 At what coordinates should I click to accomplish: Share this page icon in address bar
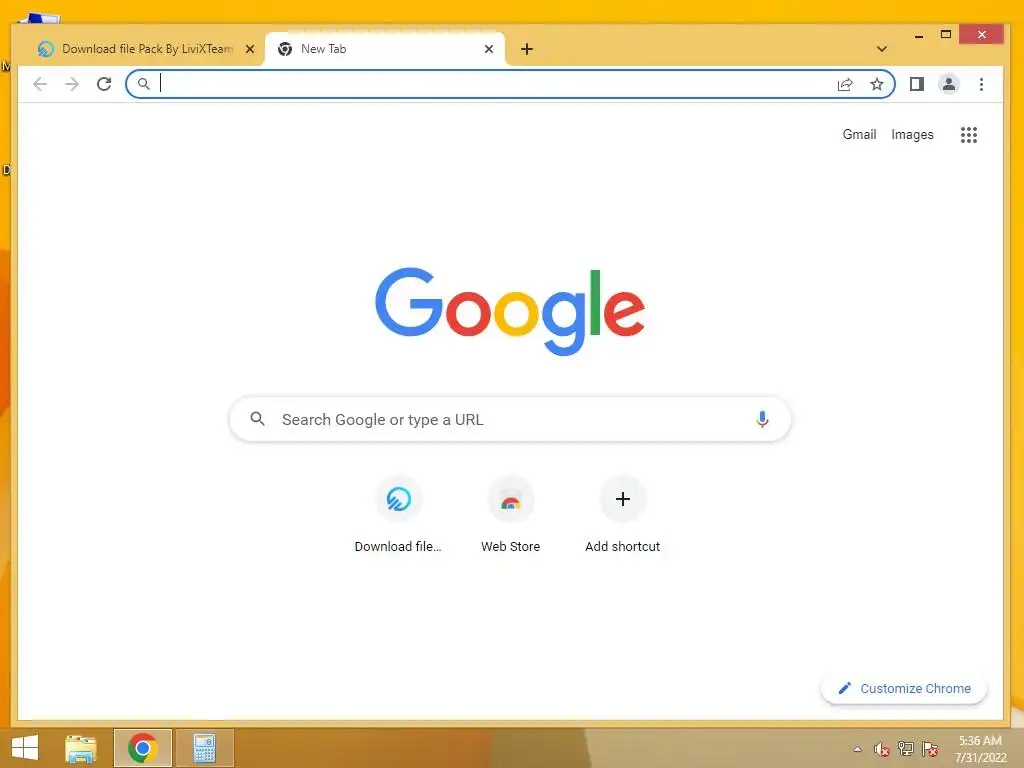pos(845,84)
